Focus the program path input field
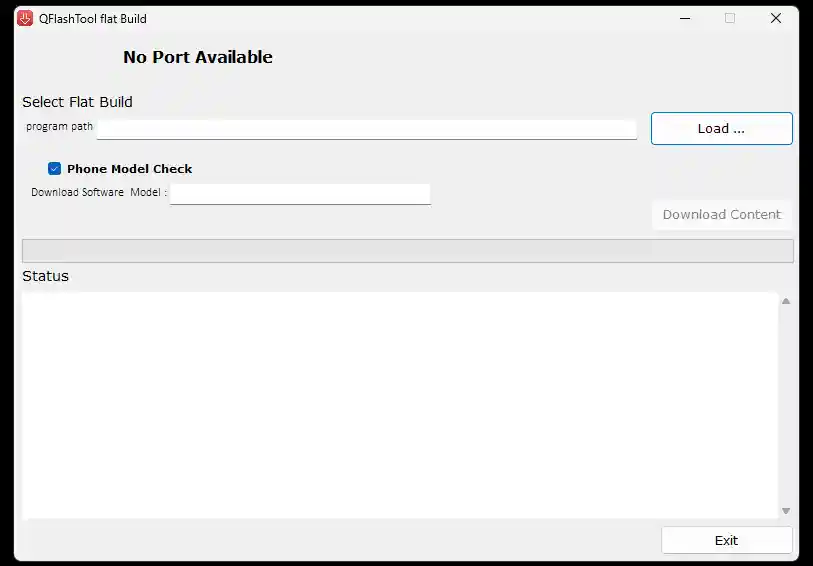813x566 pixels. 367,129
